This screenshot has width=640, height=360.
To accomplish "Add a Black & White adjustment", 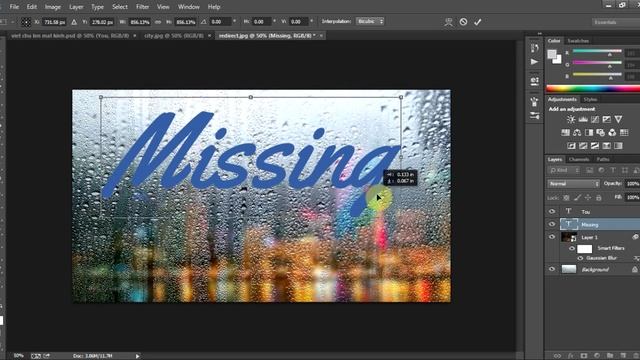I will coord(589,133).
